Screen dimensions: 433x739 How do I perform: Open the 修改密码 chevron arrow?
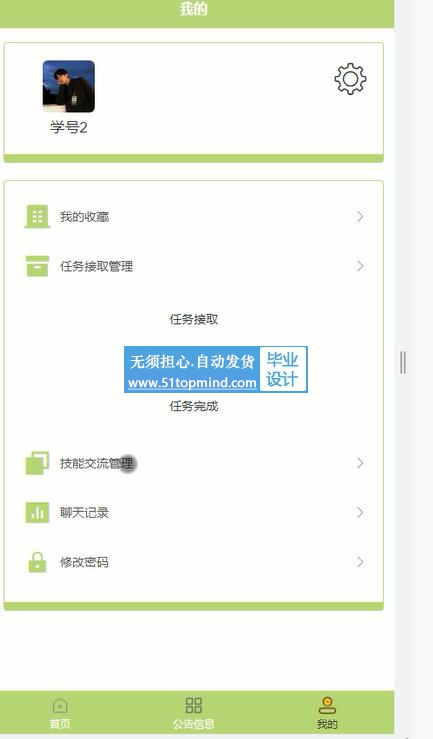pyautogui.click(x=360, y=562)
